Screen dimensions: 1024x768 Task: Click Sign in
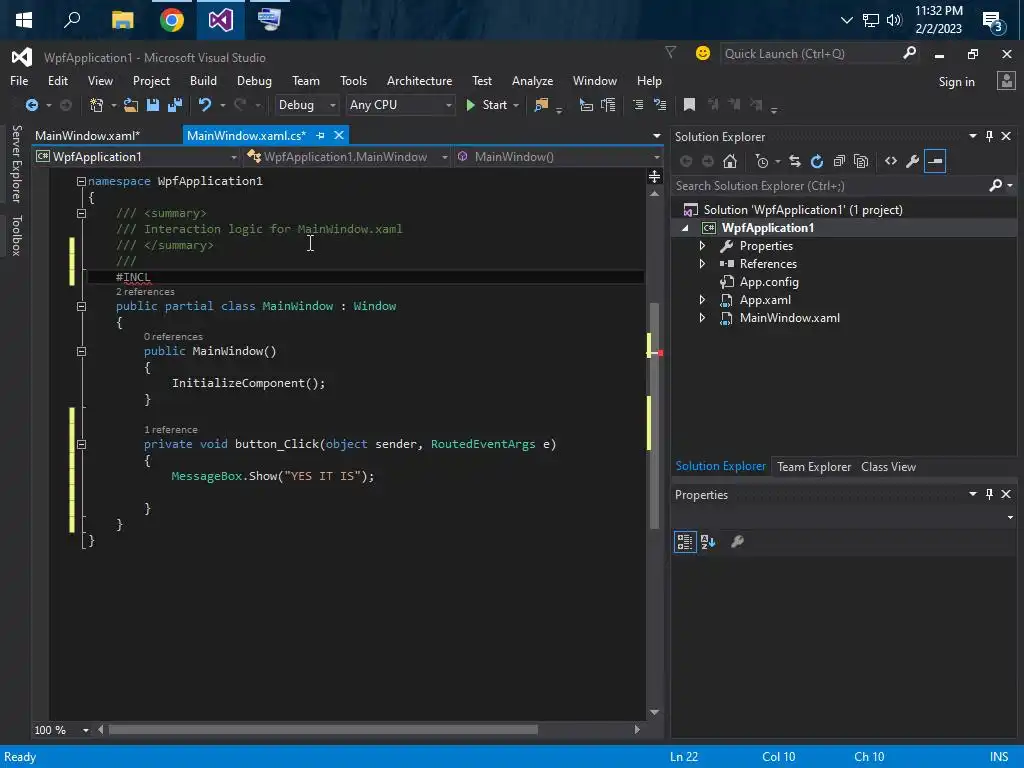pyautogui.click(x=956, y=82)
